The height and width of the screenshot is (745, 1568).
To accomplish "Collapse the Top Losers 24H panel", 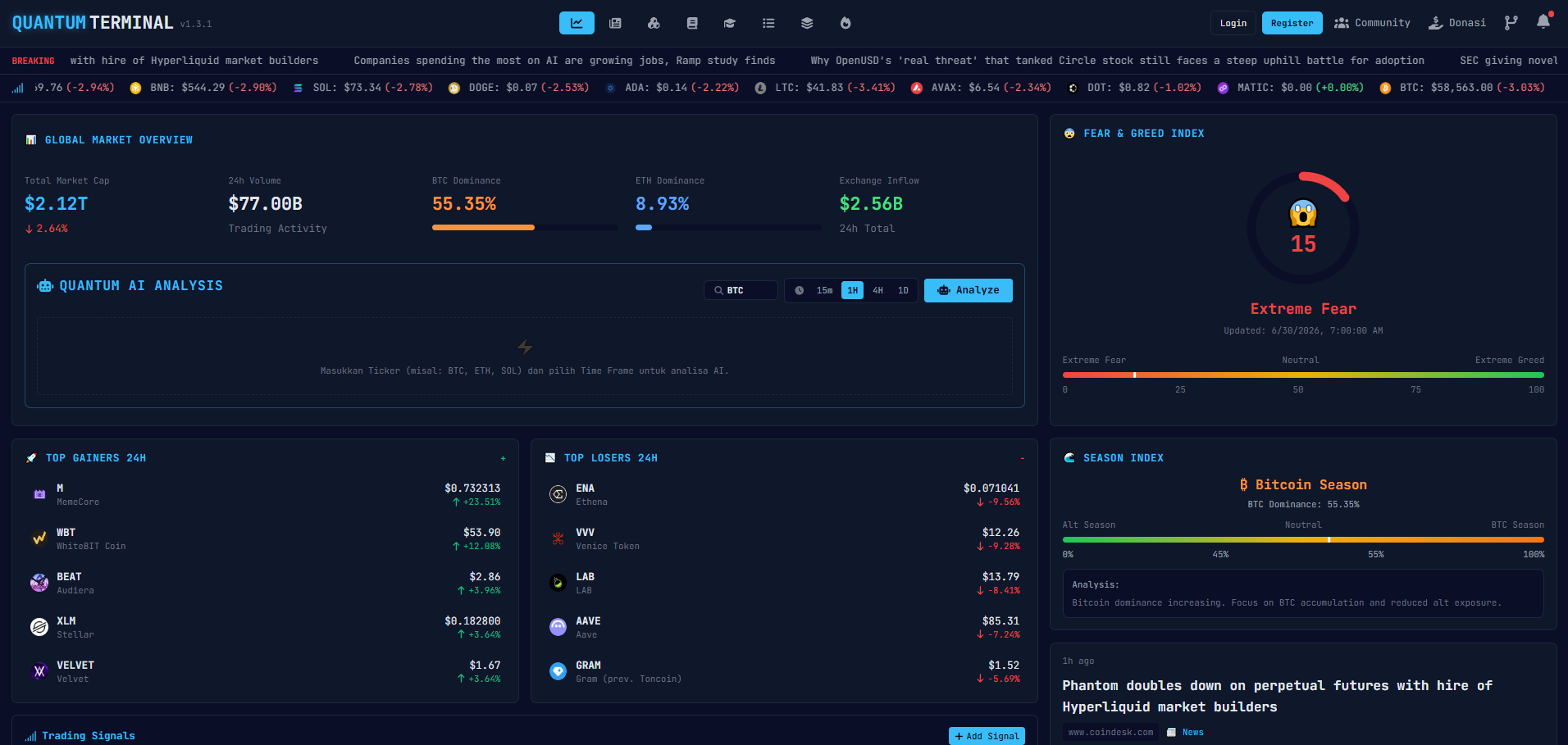I will 1022,458.
